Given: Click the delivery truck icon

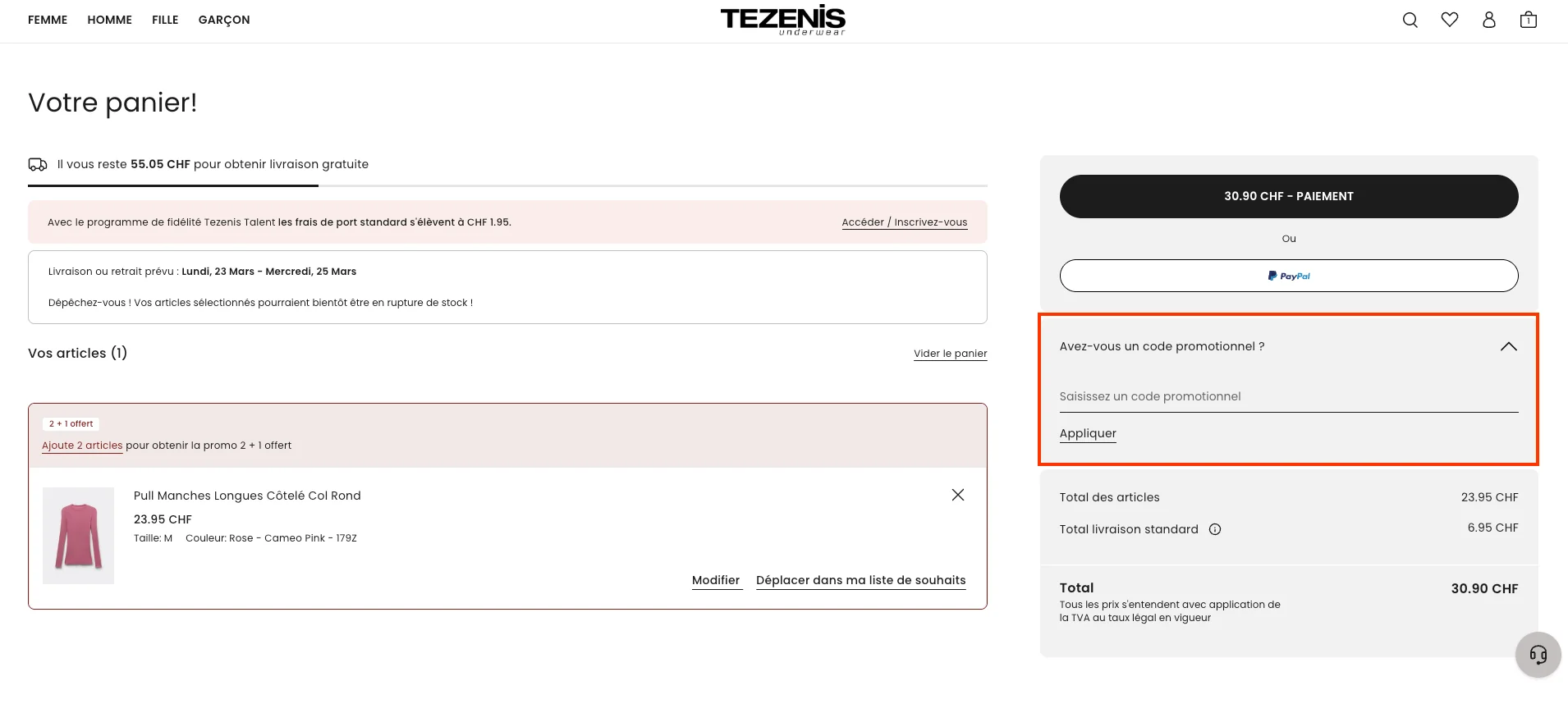Looking at the screenshot, I should 38,164.
